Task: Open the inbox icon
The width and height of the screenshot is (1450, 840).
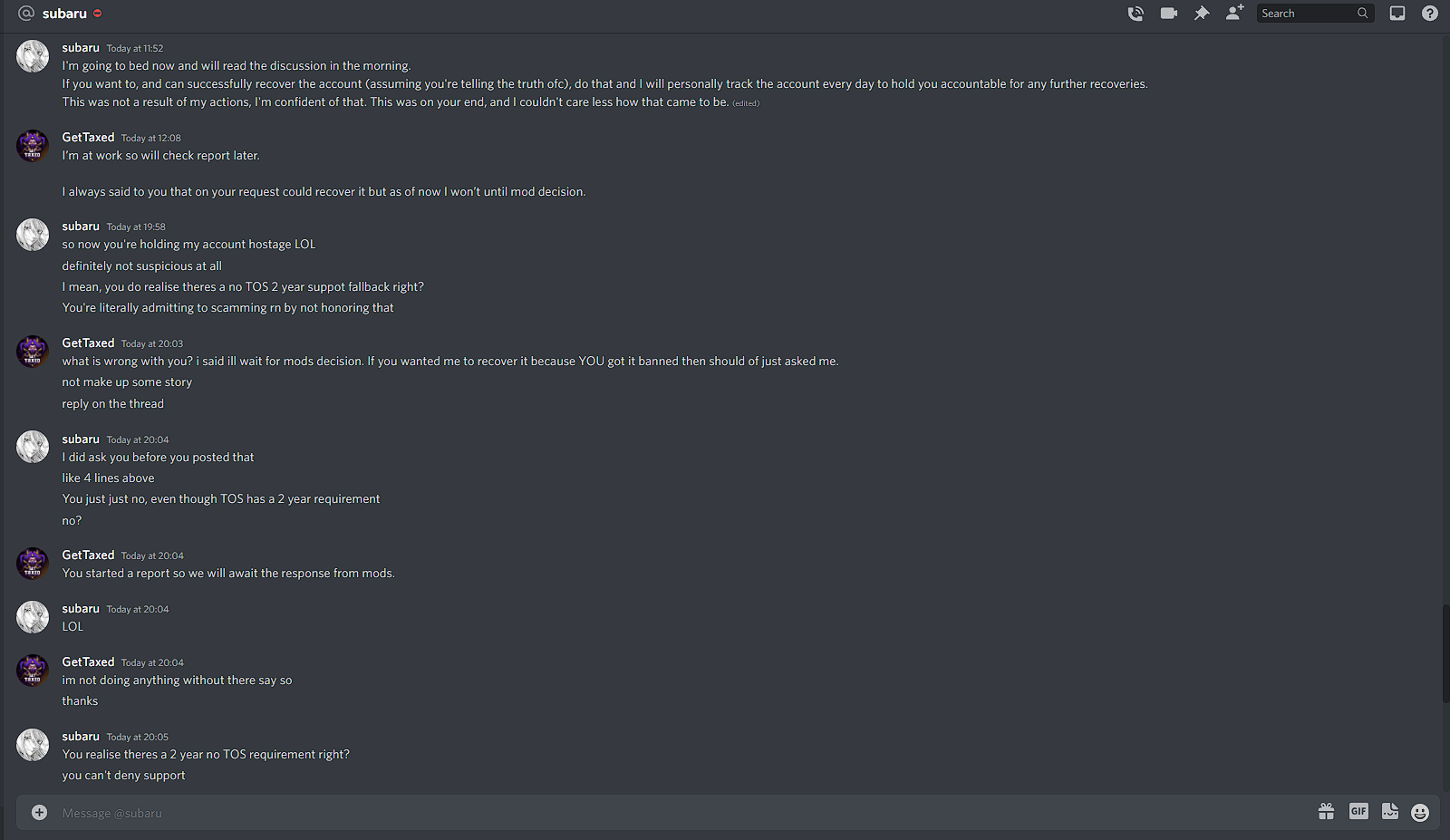Action: pos(1397,14)
